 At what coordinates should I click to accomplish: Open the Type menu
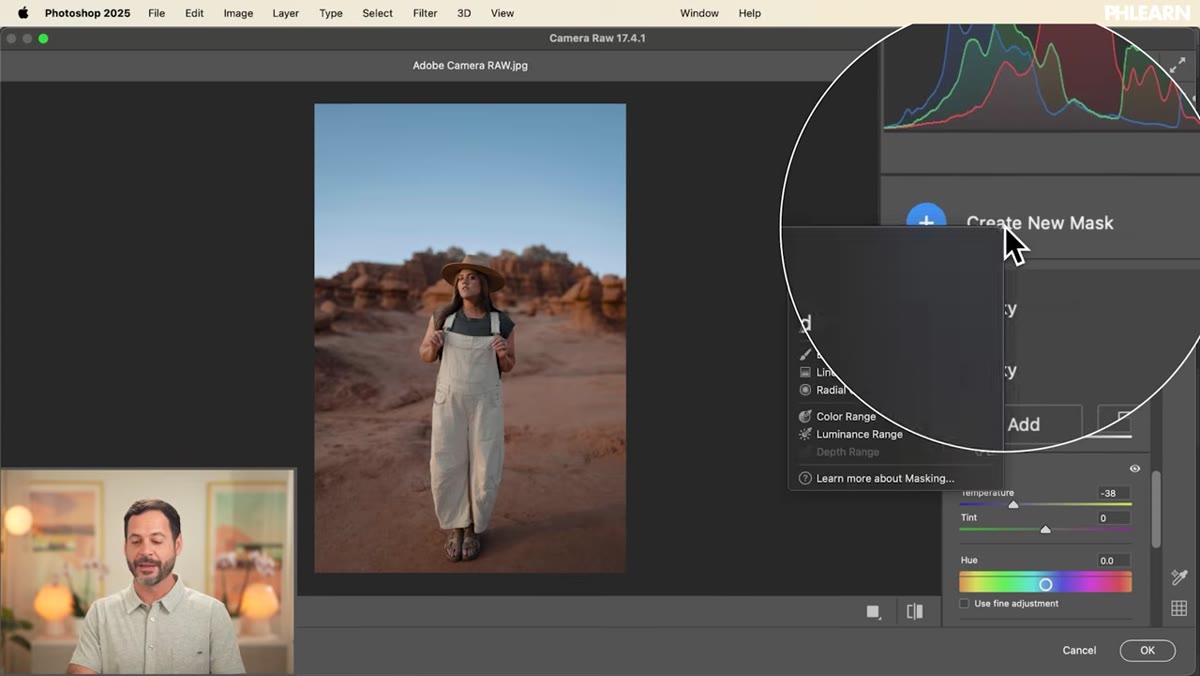(331, 13)
